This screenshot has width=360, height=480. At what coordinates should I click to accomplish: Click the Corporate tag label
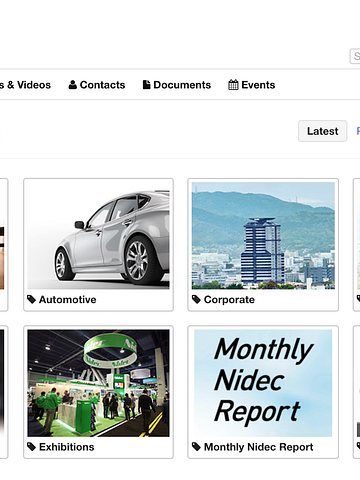click(229, 300)
